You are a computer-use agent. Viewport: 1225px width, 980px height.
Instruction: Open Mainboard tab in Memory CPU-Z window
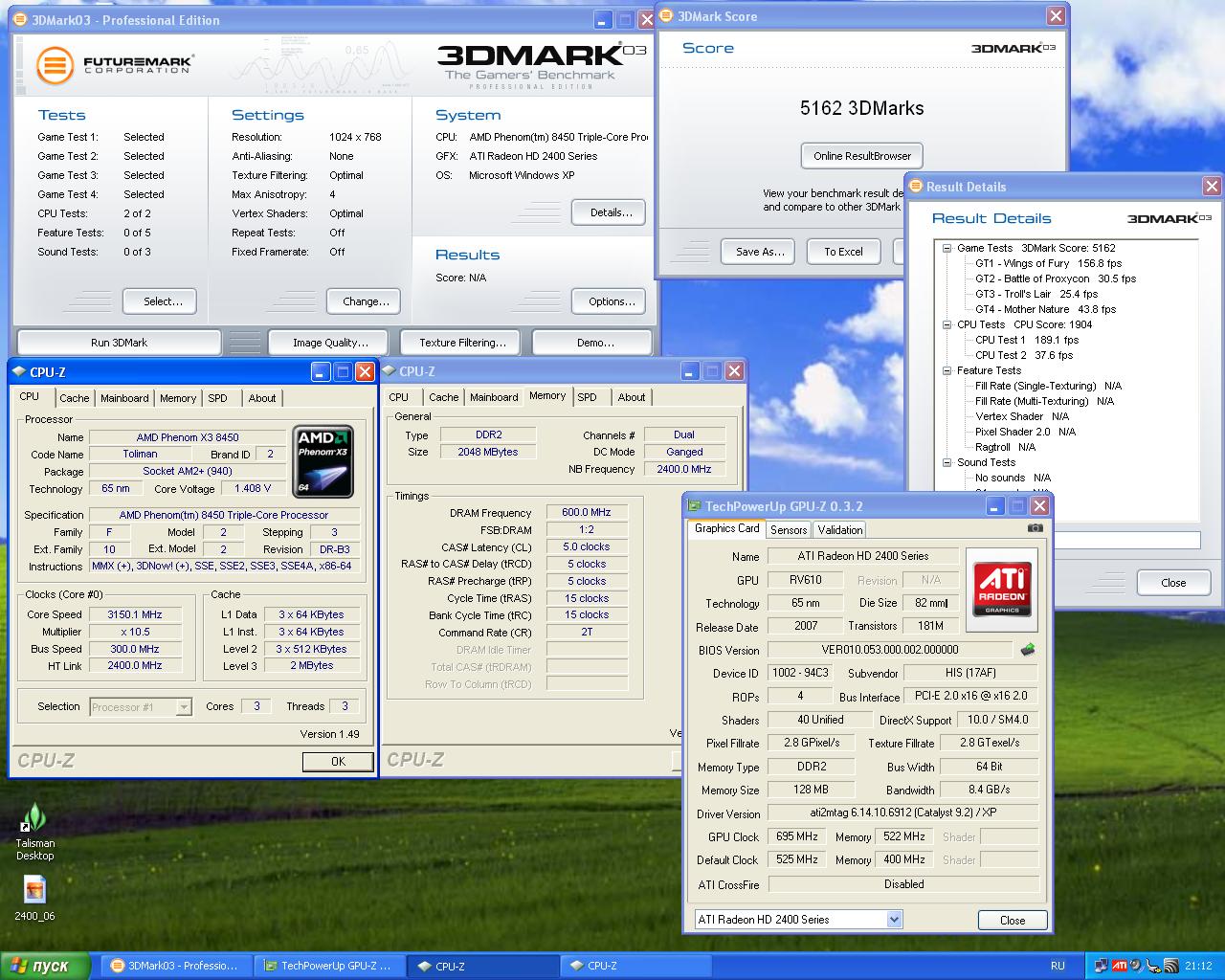click(494, 397)
